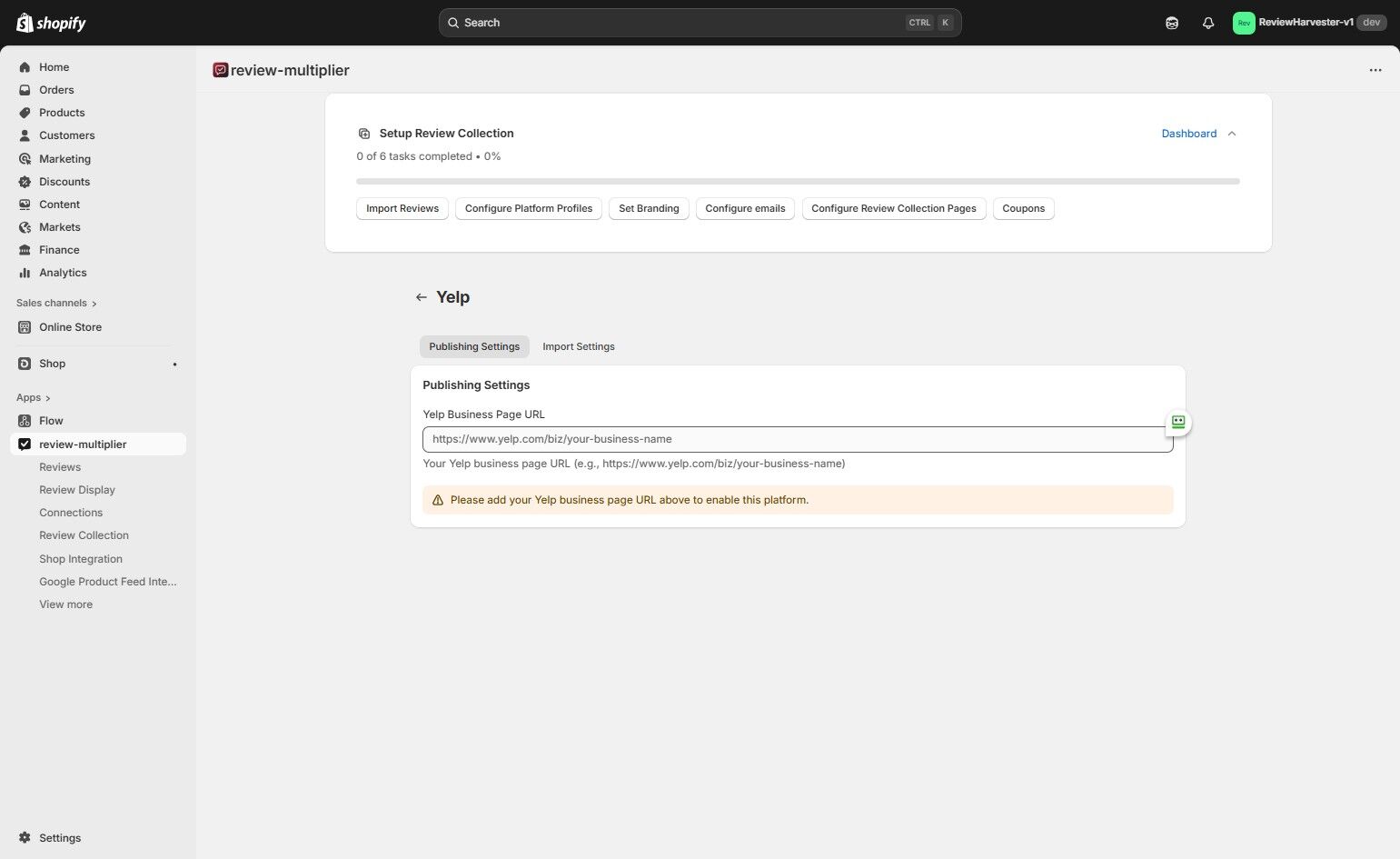Collapse the Setup Review Collection card
The image size is (1400, 859).
pyautogui.click(x=1232, y=134)
